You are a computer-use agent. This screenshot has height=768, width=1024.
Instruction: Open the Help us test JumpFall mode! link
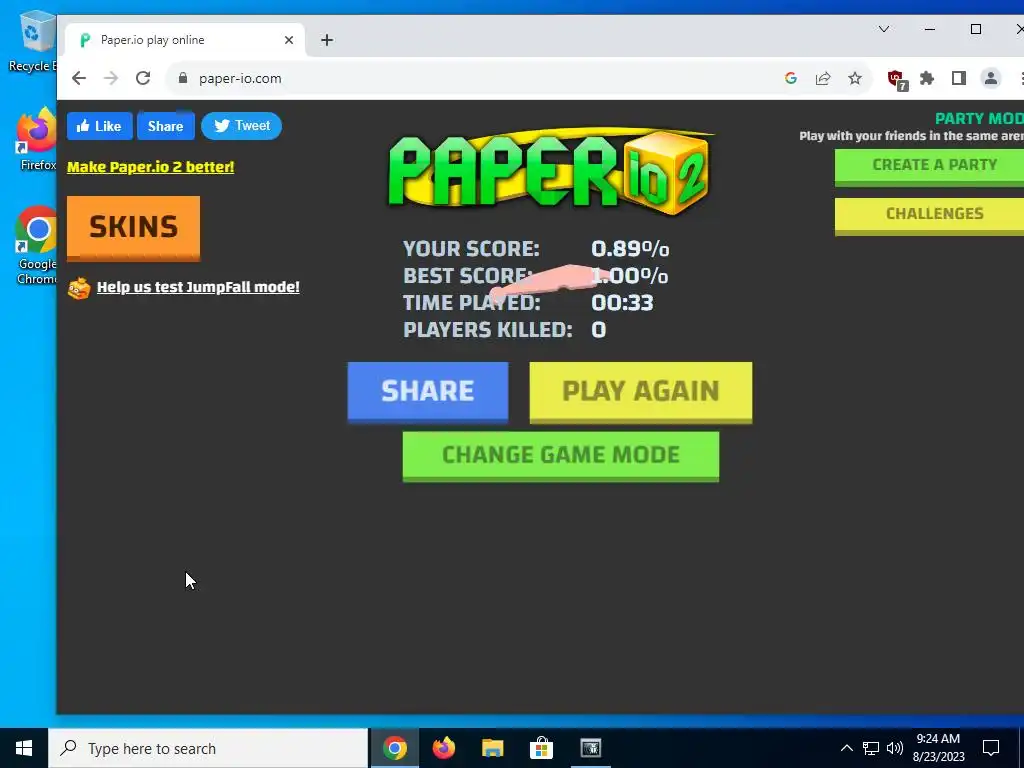(x=199, y=287)
